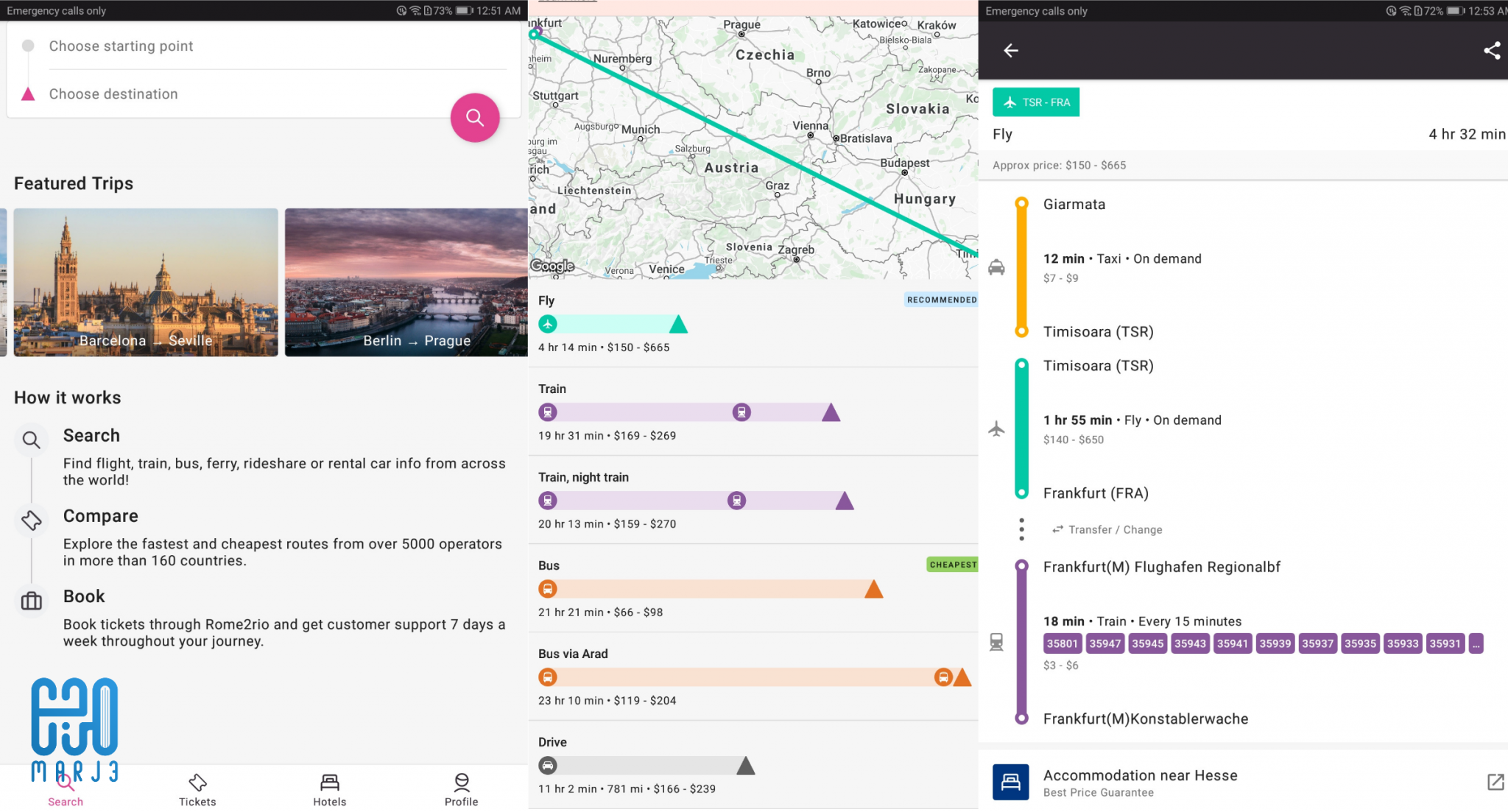The width and height of the screenshot is (1508, 812).
Task: Open the Tickets tab
Action: point(197,790)
